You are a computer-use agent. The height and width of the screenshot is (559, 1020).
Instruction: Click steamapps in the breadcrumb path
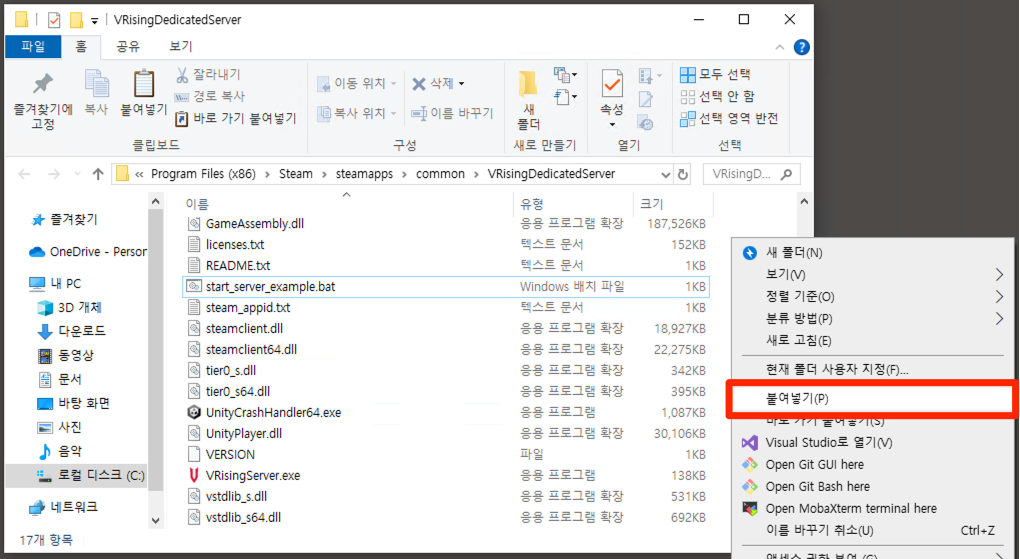(x=364, y=174)
